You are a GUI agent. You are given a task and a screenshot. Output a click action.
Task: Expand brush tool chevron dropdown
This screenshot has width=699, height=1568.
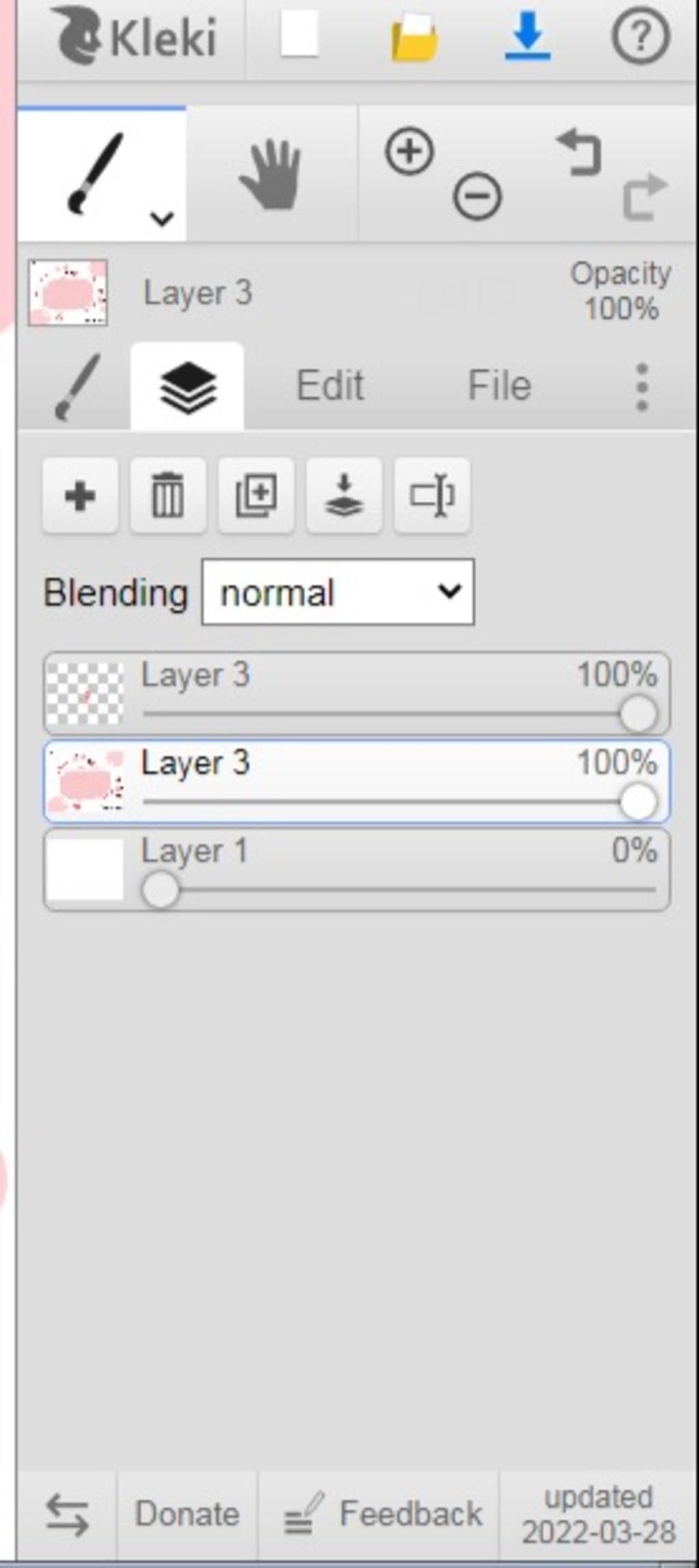click(x=162, y=219)
